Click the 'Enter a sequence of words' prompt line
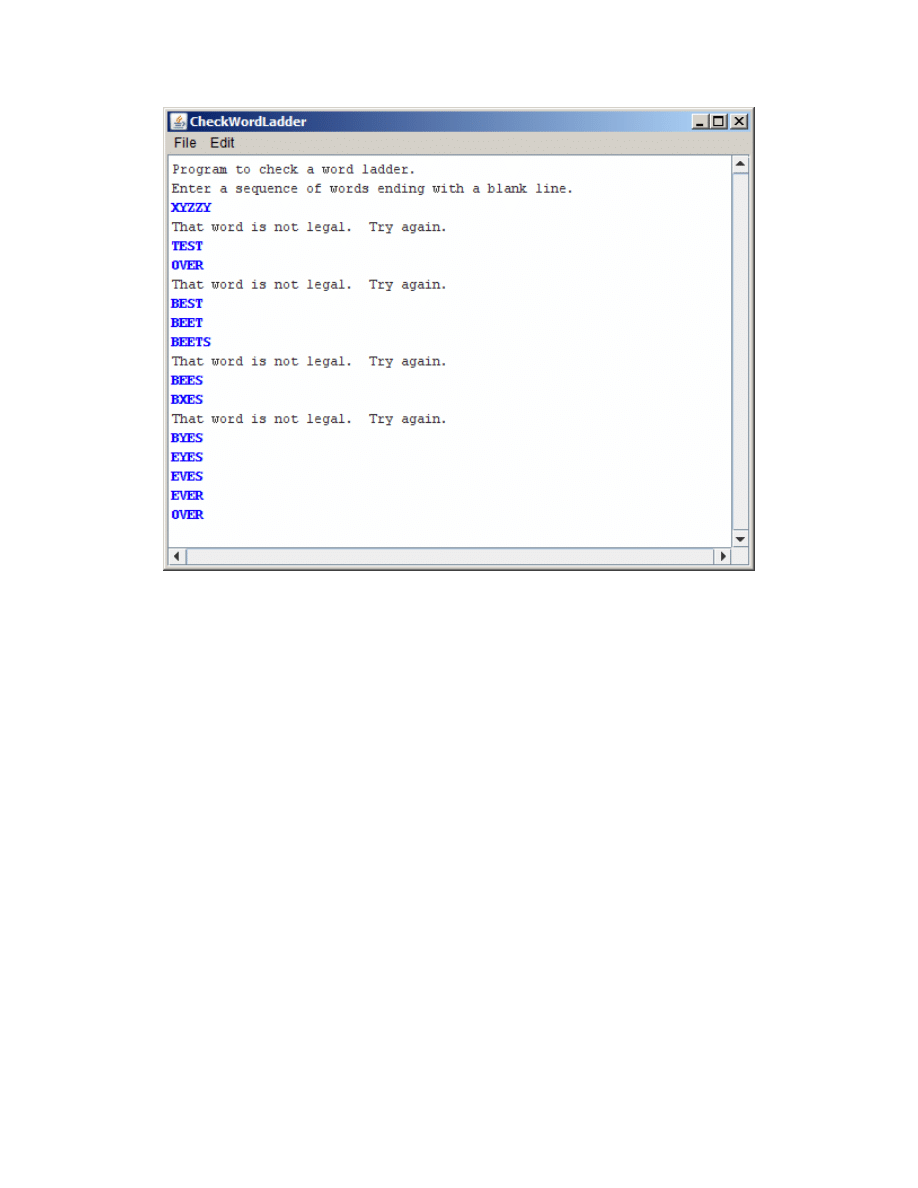 click(372, 189)
